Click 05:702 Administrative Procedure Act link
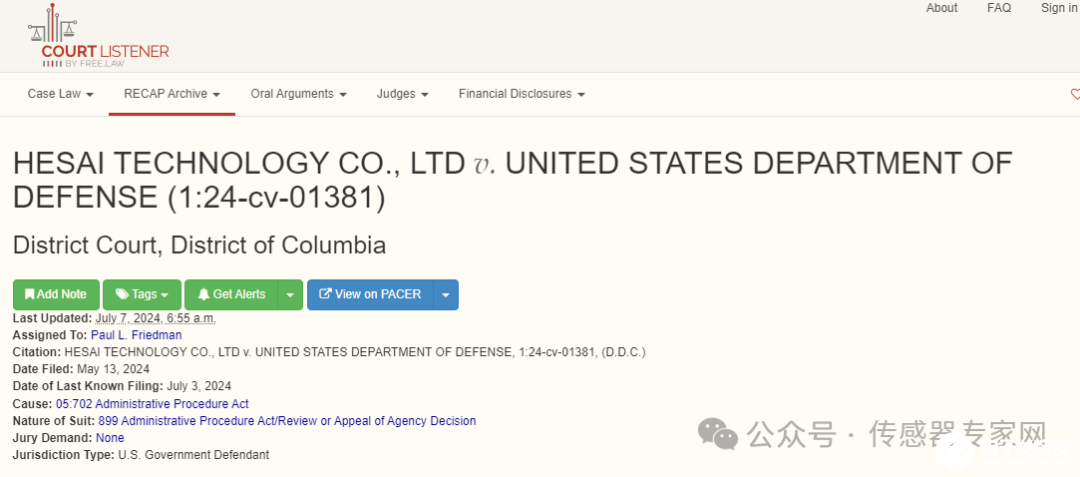 (x=152, y=404)
